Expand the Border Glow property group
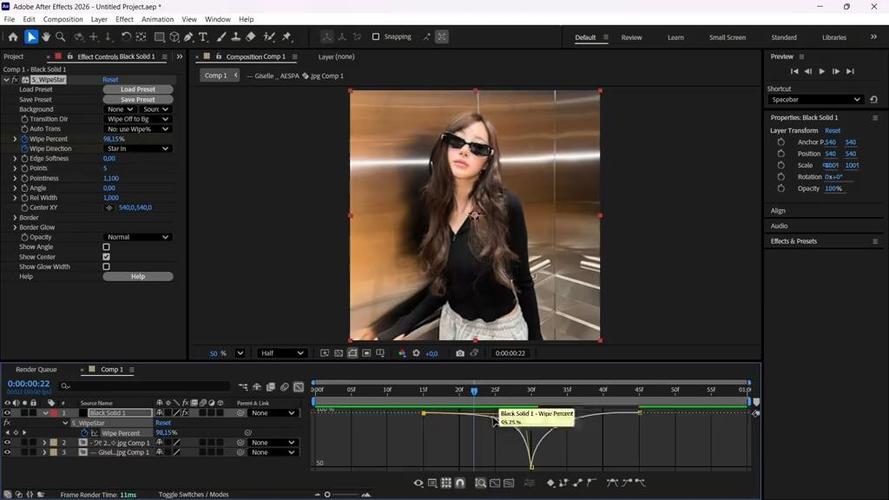The width and height of the screenshot is (889, 500). (x=15, y=227)
